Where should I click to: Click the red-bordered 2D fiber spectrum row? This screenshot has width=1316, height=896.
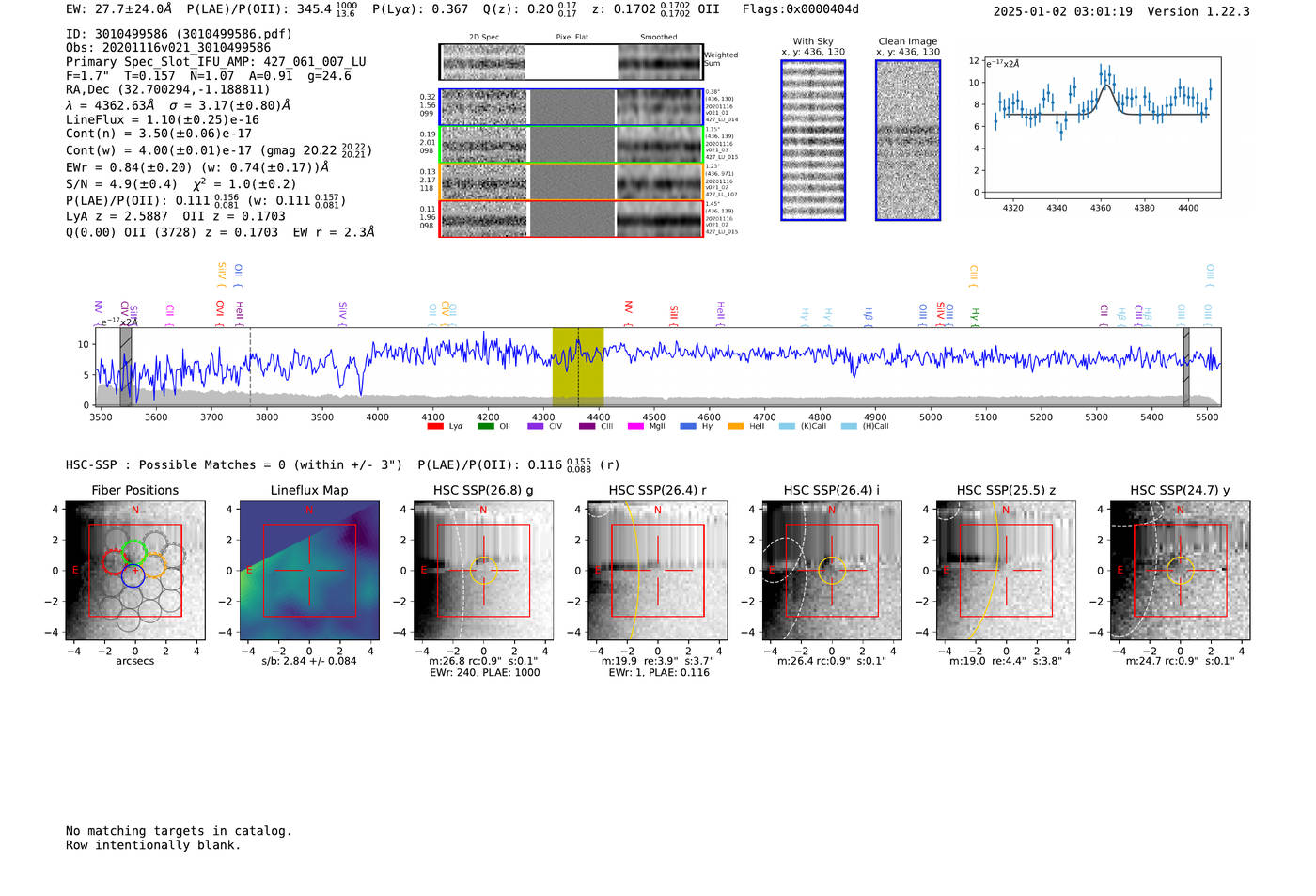[571, 218]
